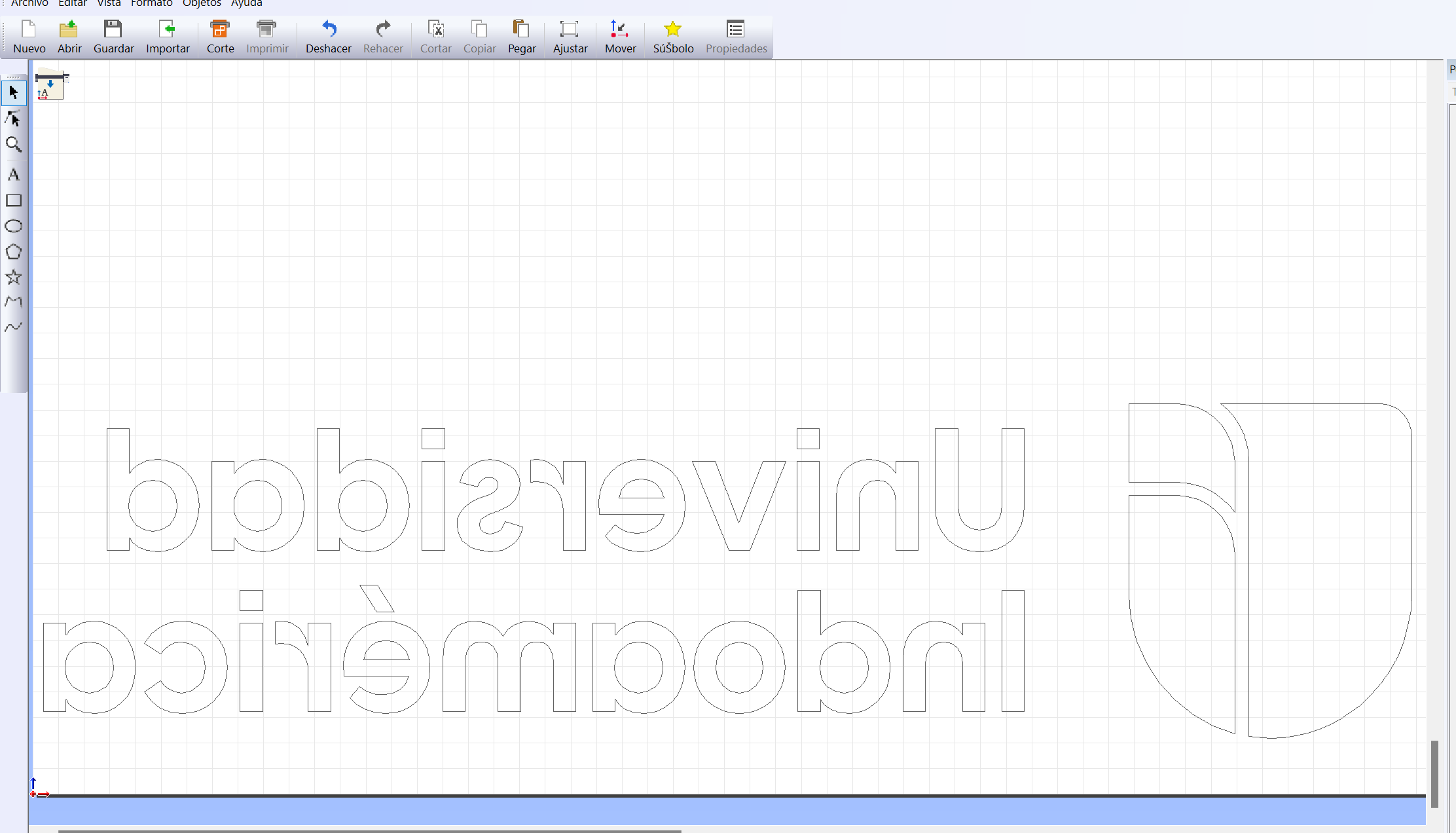Select the star shape tool

(14, 277)
